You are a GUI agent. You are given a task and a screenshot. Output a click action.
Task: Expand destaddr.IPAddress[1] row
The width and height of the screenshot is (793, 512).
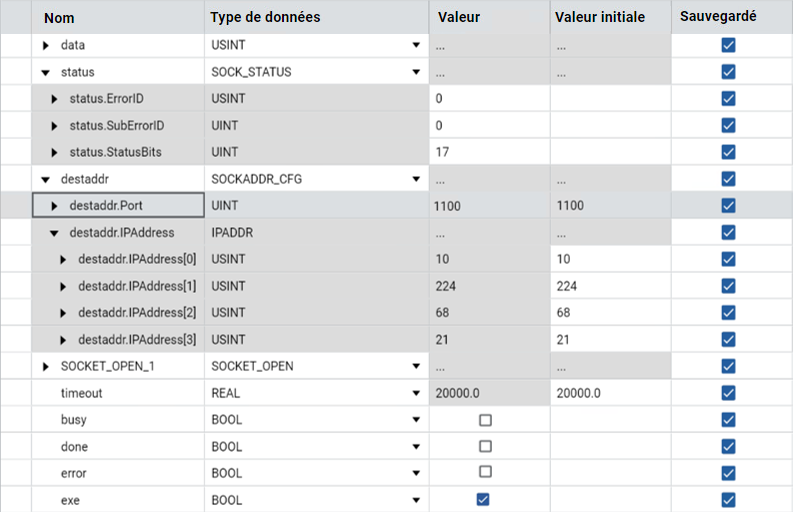click(63, 287)
